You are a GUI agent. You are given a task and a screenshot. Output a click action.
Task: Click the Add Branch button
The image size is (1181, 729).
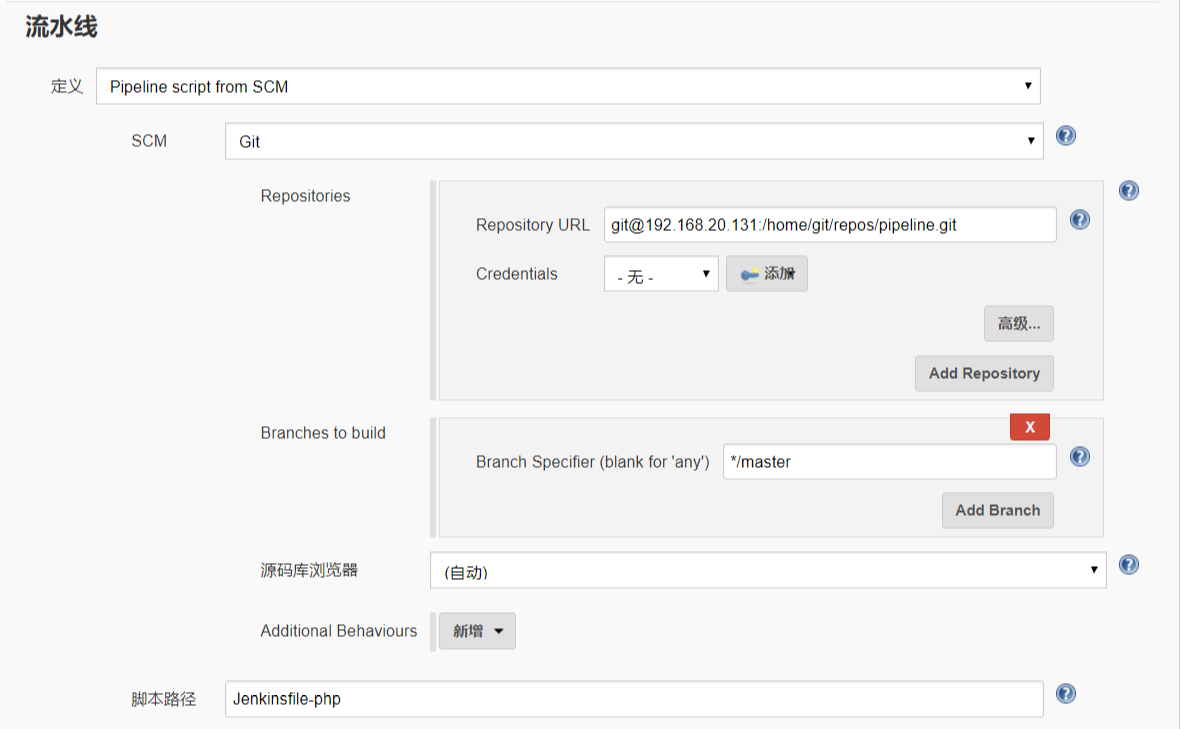pos(997,510)
